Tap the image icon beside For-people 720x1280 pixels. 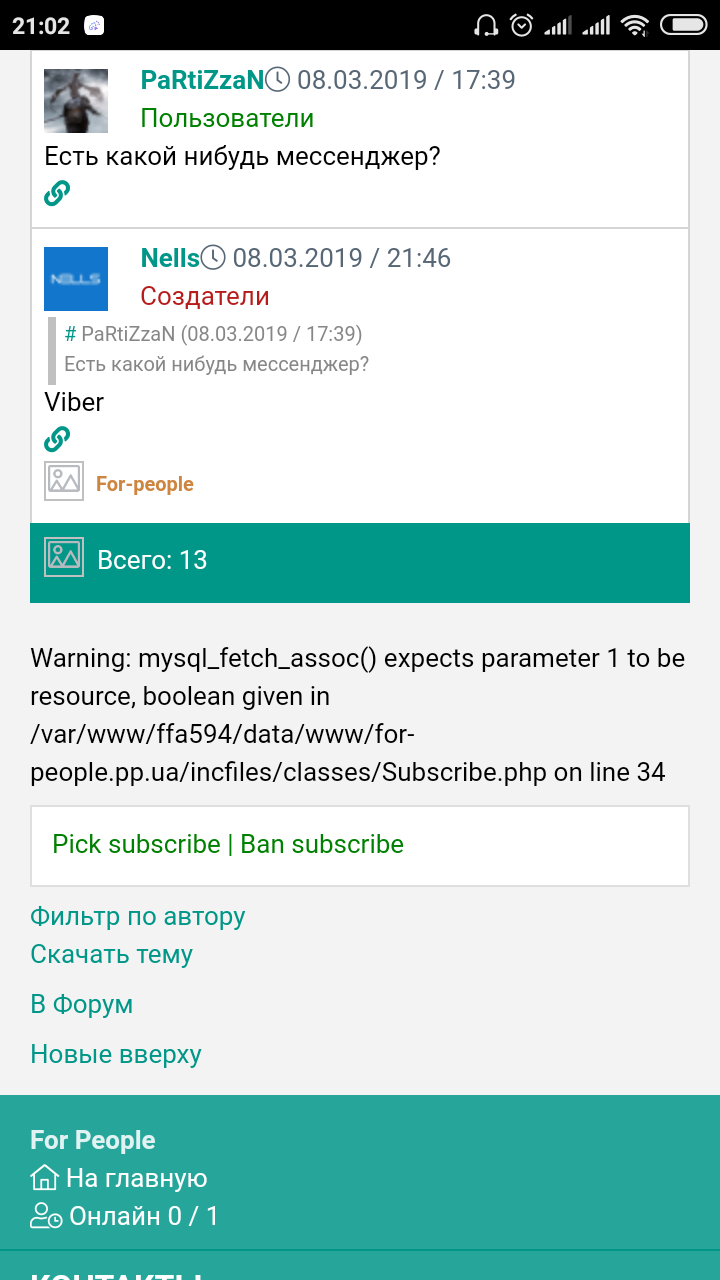(x=64, y=481)
